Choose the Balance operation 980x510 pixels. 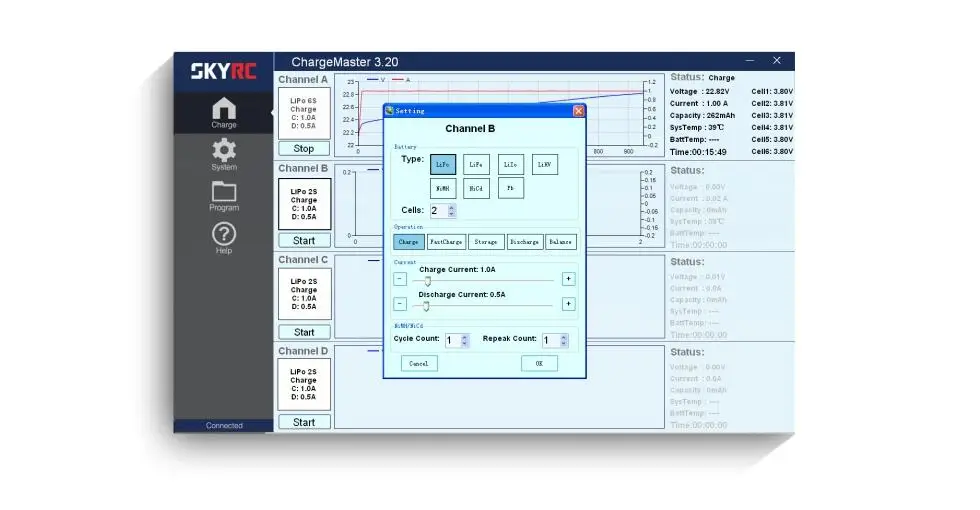click(x=561, y=242)
